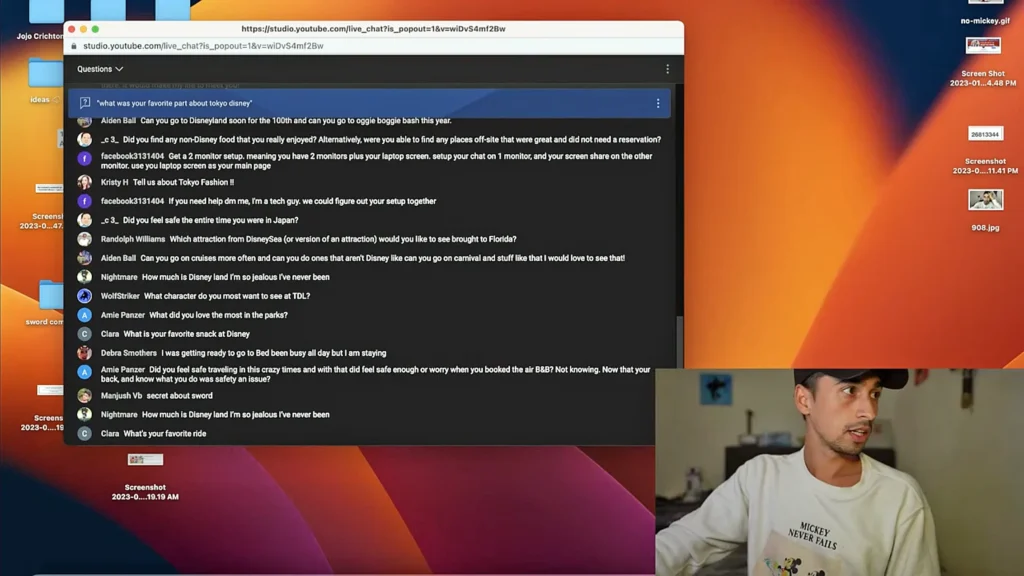The width and height of the screenshot is (1024, 576).
Task: Click the lock icon in address bar
Action: point(74,46)
